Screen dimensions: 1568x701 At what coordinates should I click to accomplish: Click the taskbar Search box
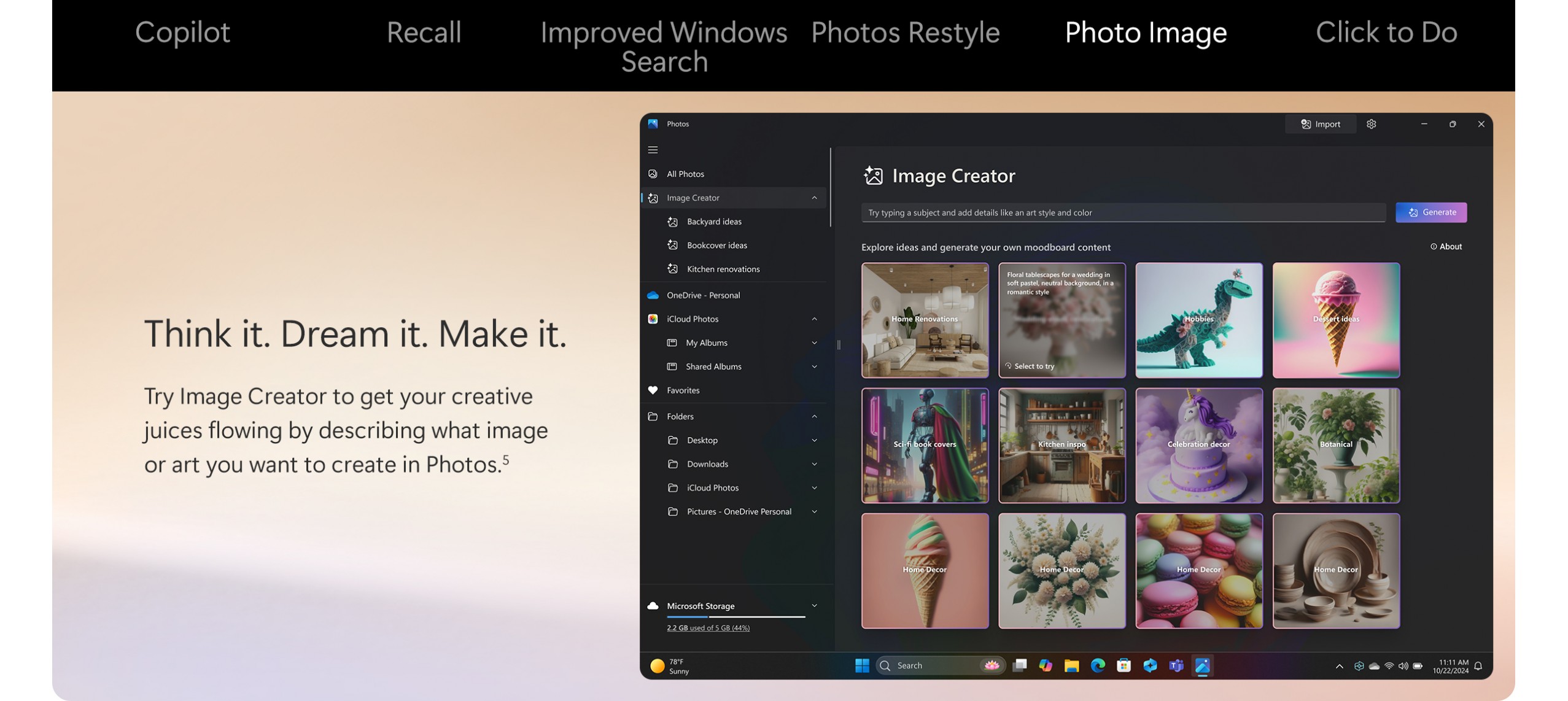click(941, 665)
